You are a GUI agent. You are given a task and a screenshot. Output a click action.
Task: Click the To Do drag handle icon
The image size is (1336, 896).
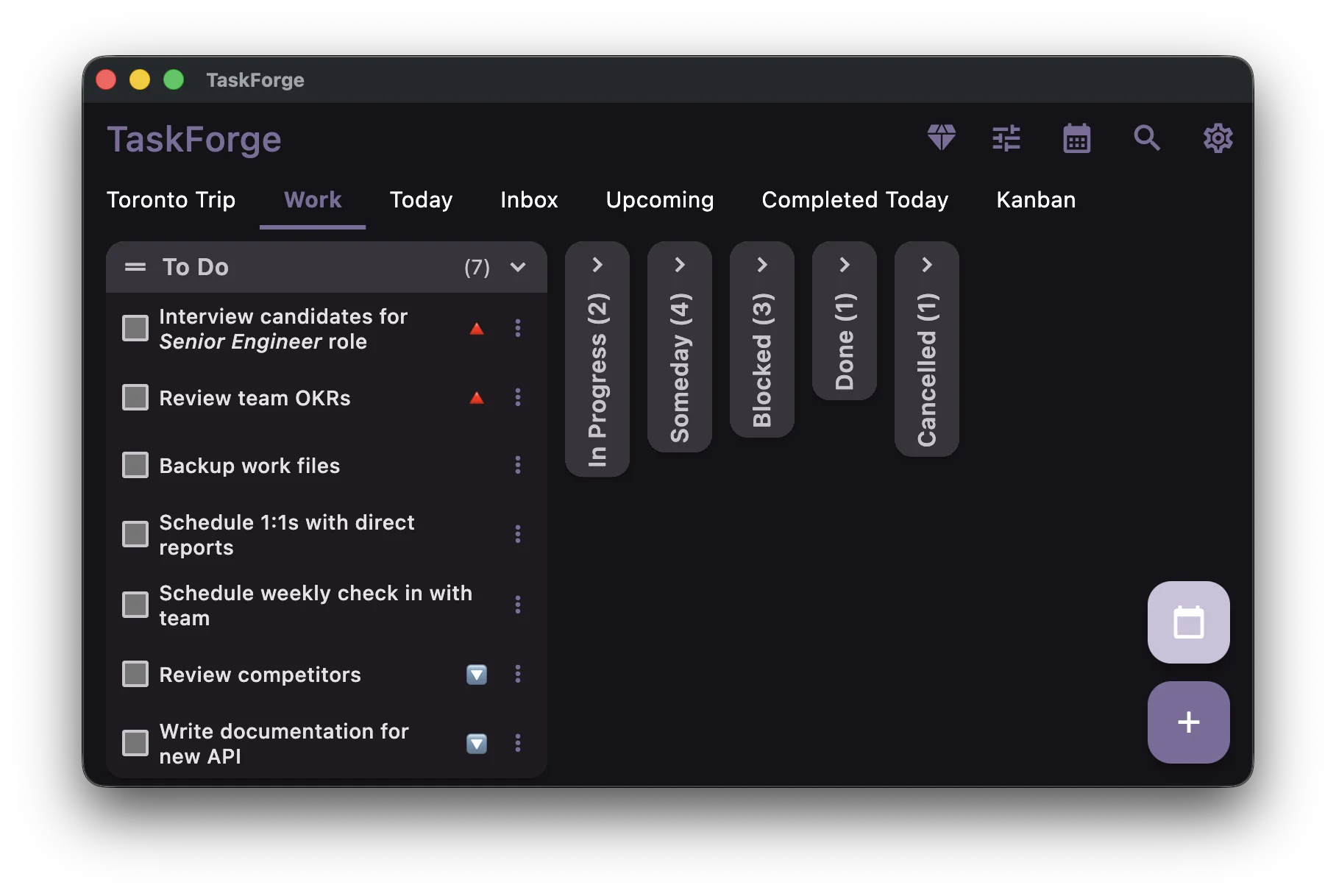pos(135,267)
